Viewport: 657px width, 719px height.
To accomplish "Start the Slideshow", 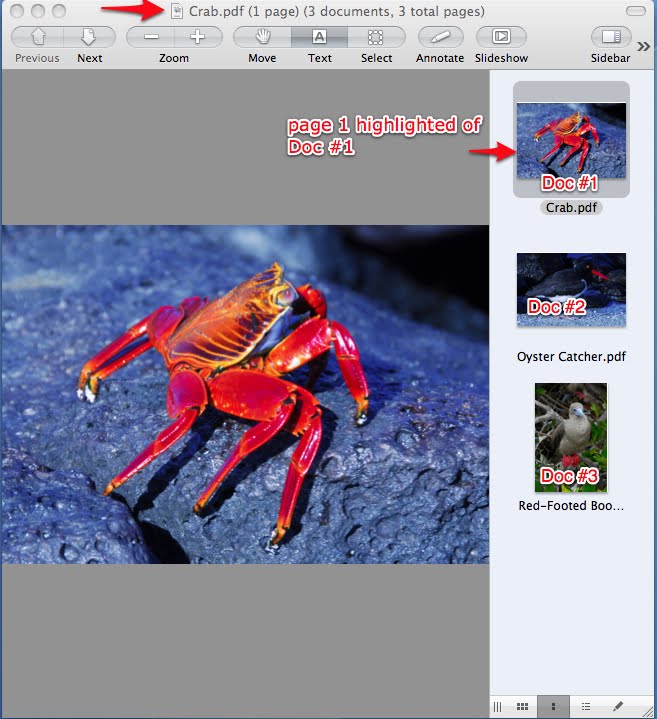I will point(501,37).
